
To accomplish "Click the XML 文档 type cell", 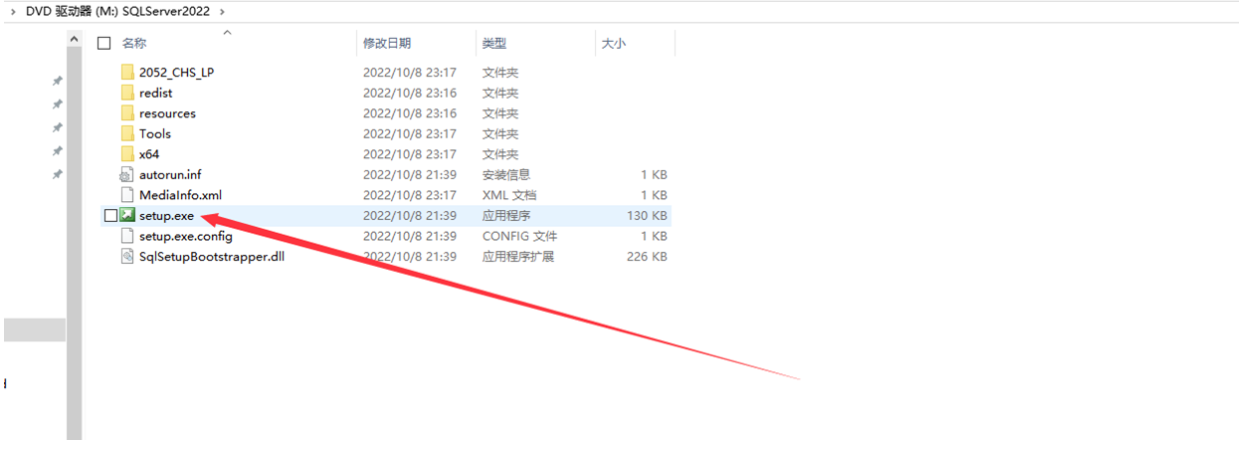I will (x=509, y=195).
